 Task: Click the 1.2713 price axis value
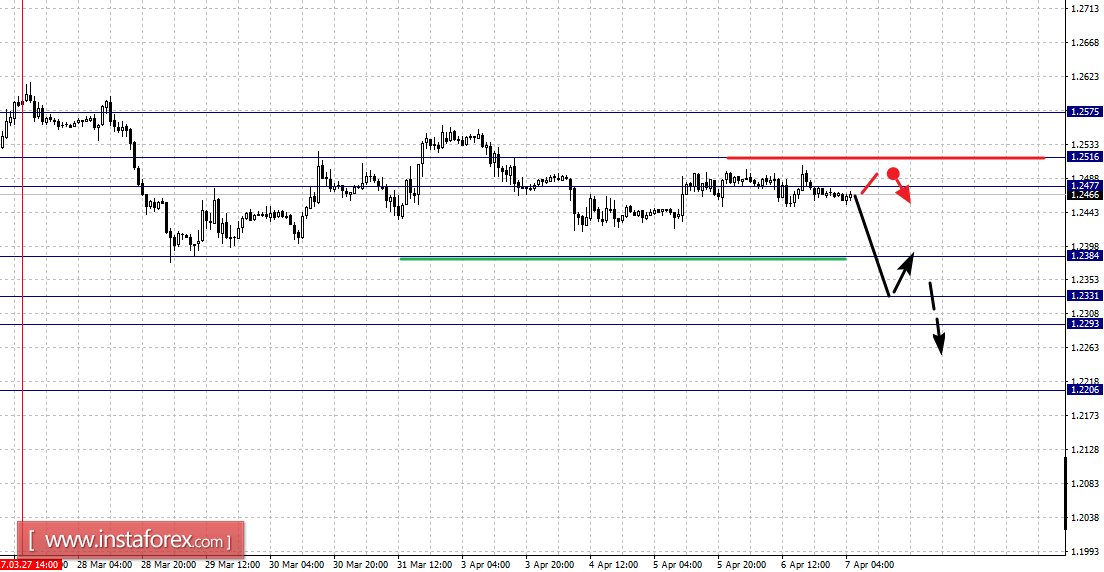tap(1084, 9)
